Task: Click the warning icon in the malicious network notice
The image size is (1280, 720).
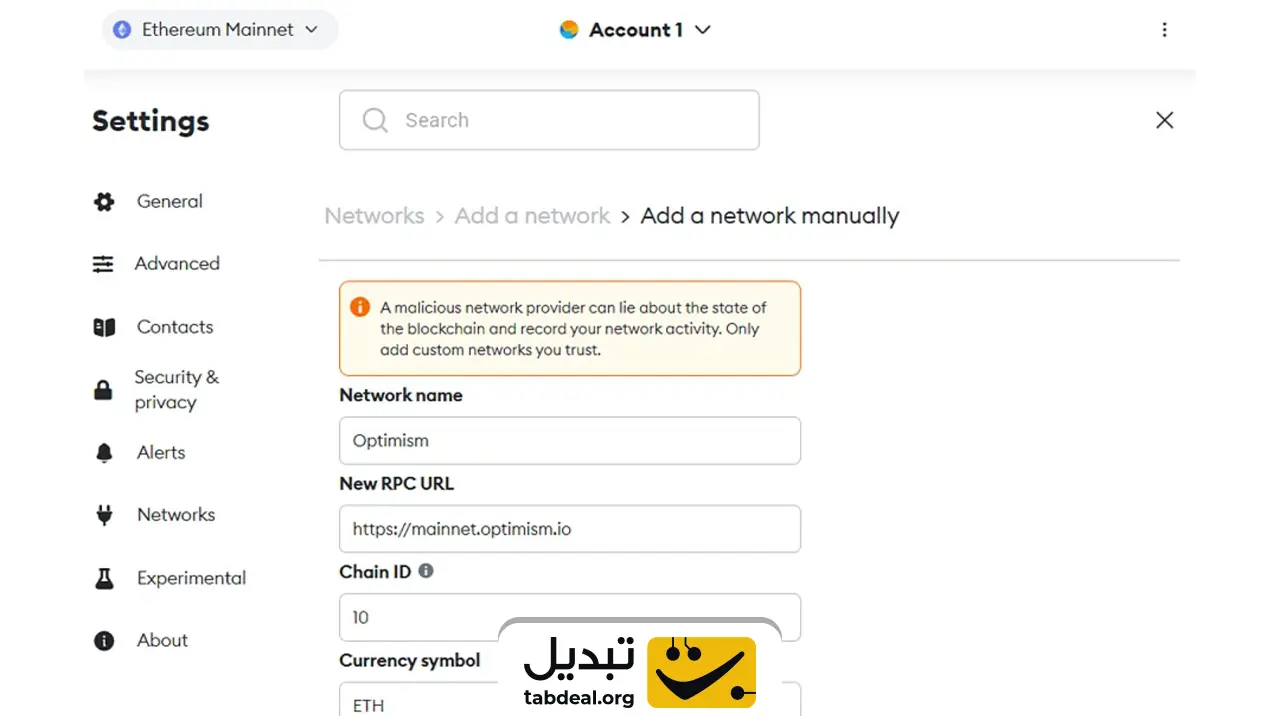Action: pos(360,307)
